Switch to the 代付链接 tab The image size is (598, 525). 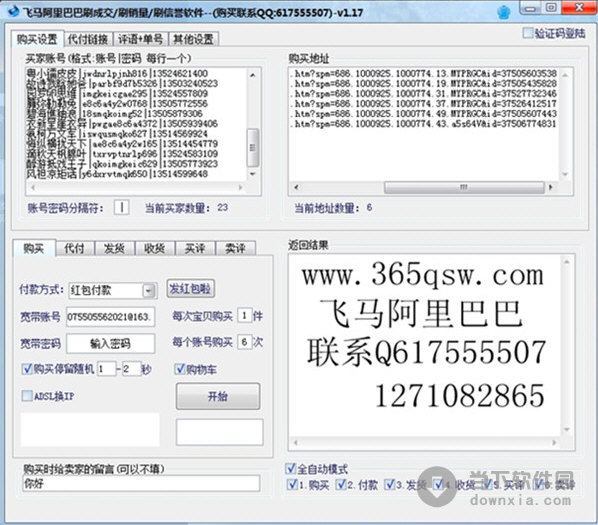point(88,39)
